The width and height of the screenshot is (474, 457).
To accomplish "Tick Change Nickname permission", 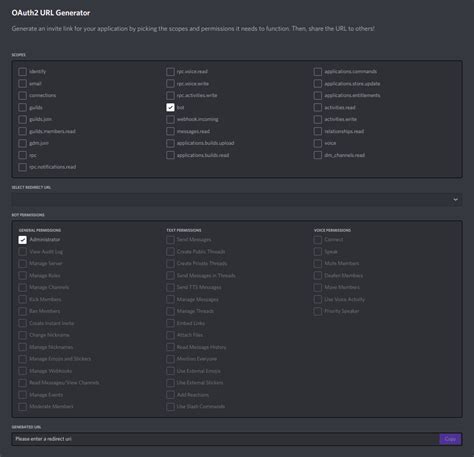I will pyautogui.click(x=22, y=335).
